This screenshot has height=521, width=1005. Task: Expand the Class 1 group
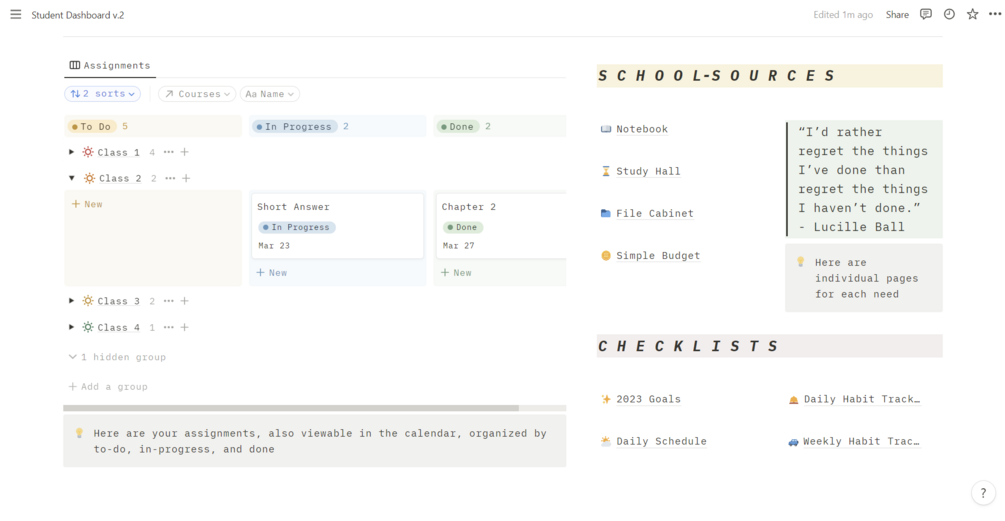coord(71,152)
